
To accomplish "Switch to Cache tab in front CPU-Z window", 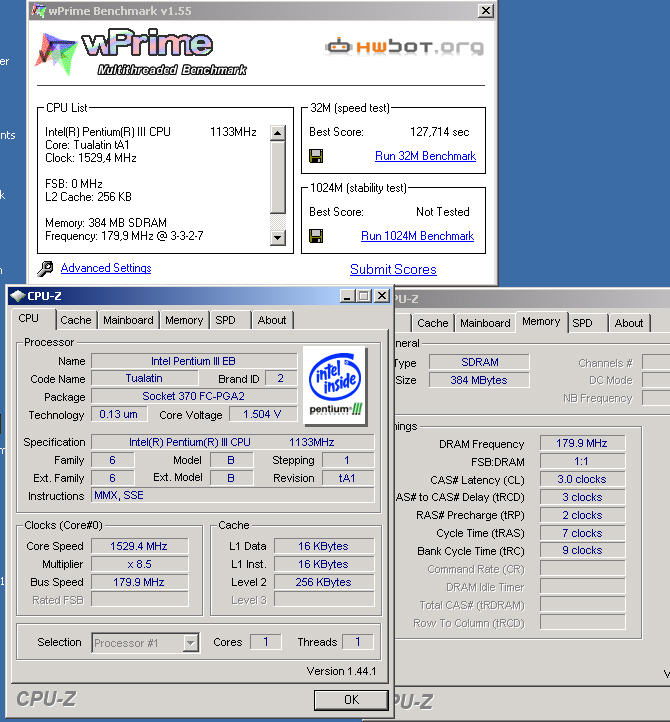I will [x=76, y=320].
